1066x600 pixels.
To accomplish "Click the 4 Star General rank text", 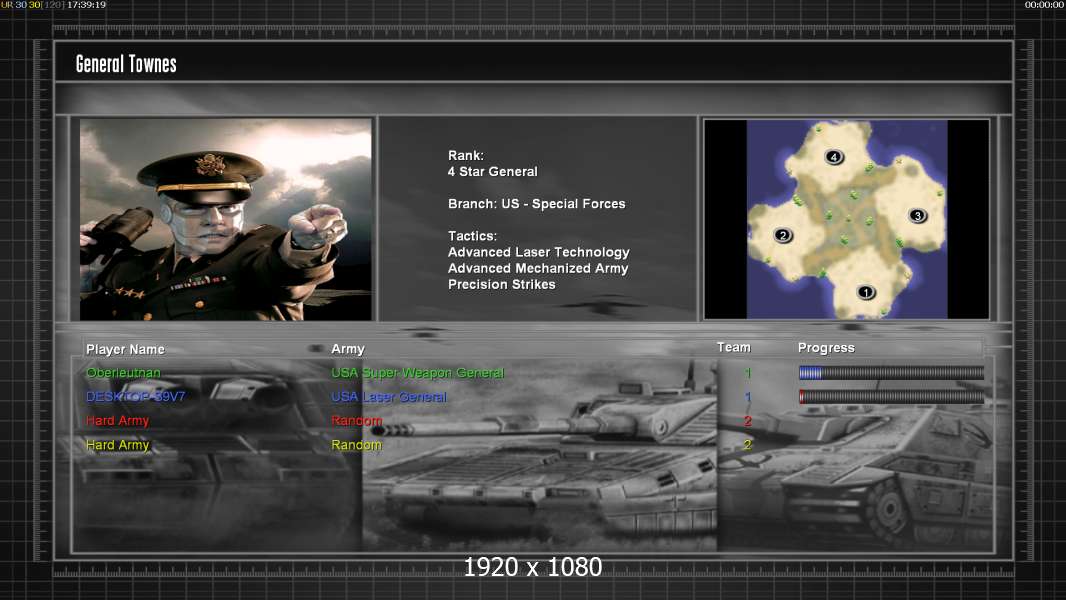I will 492,171.
